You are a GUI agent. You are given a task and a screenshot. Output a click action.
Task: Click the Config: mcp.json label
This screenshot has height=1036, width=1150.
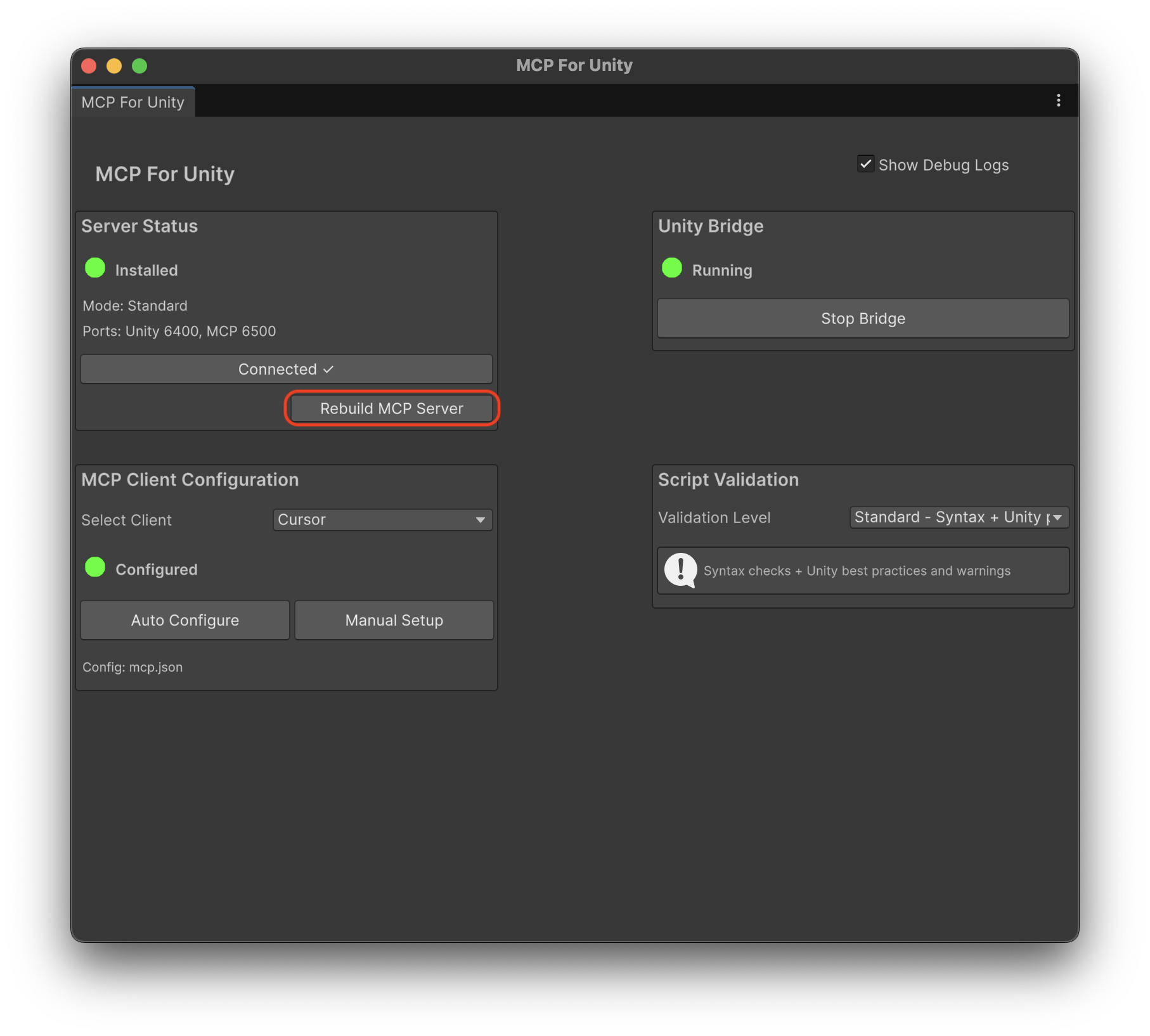132,667
